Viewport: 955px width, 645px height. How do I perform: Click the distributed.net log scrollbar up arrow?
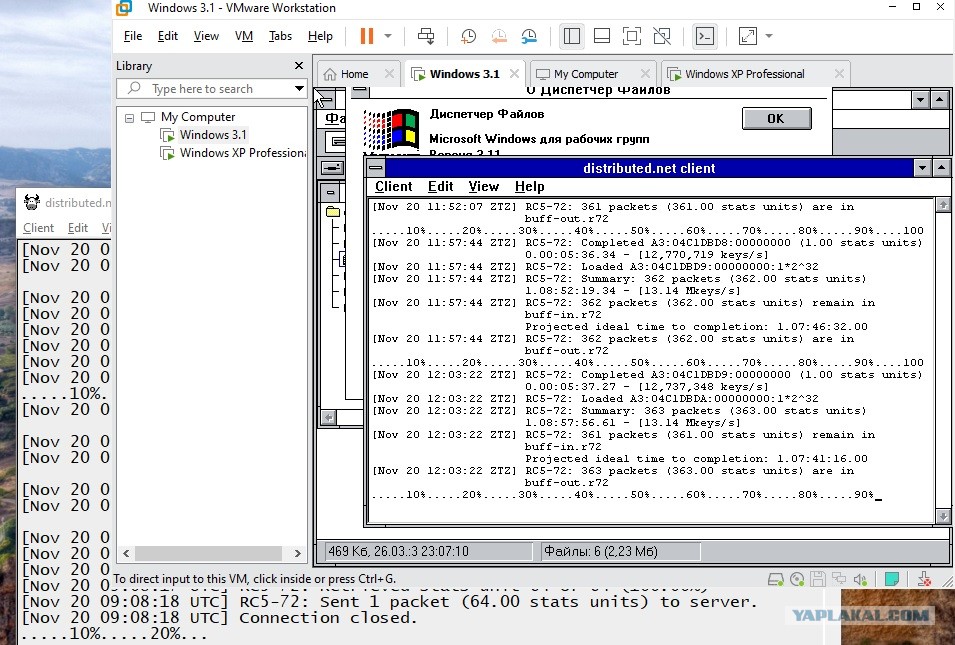[x=943, y=205]
